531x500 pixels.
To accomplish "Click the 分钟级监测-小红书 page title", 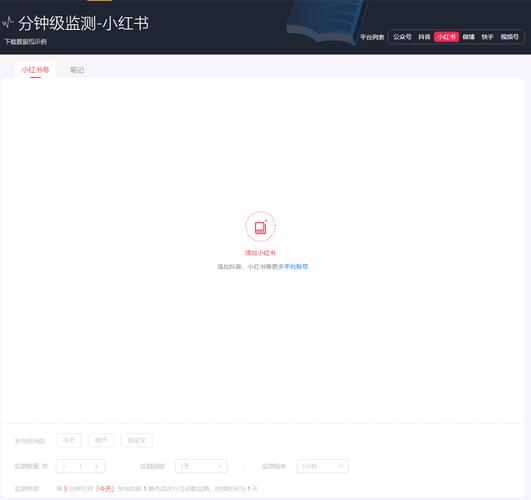I will coord(84,23).
